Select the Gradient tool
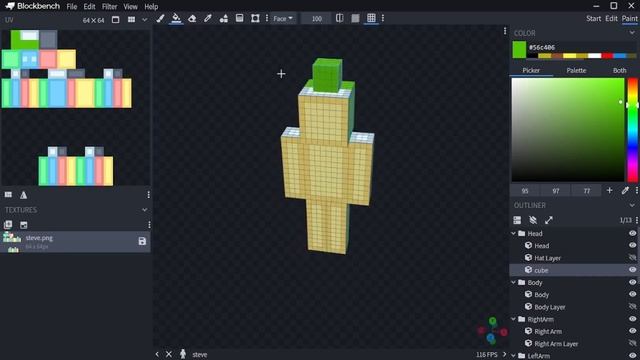Viewport: 640px width, 360px height. [240, 18]
